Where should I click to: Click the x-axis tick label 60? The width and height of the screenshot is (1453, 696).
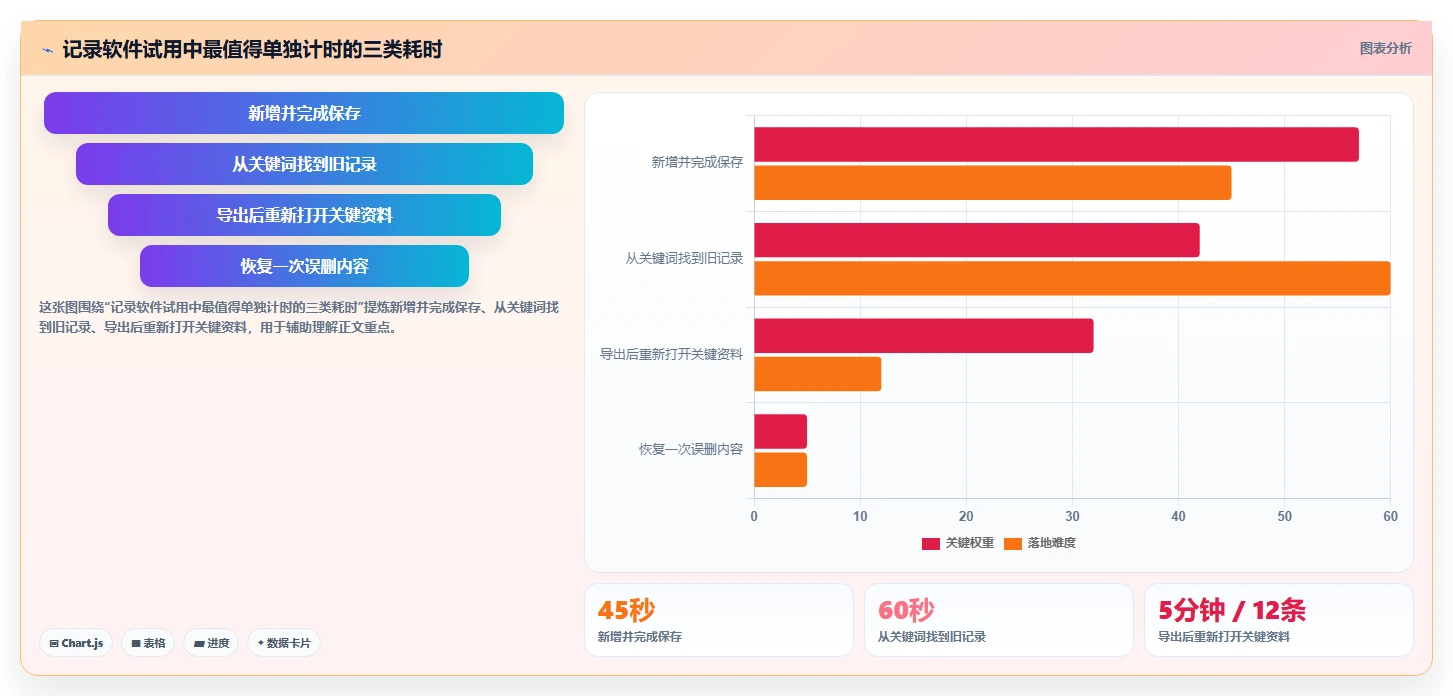(x=1390, y=516)
